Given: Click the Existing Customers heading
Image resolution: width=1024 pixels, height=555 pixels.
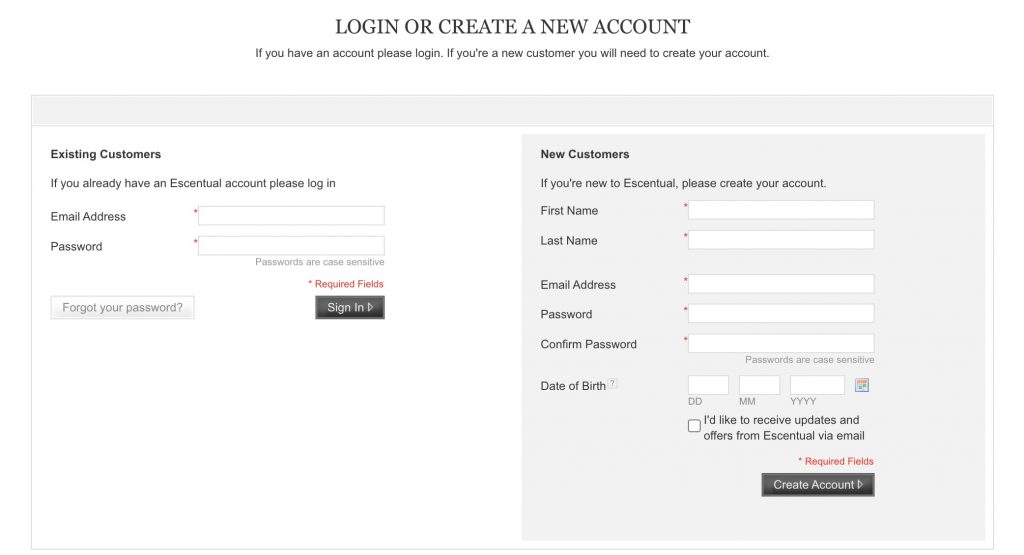Looking at the screenshot, I should point(106,154).
